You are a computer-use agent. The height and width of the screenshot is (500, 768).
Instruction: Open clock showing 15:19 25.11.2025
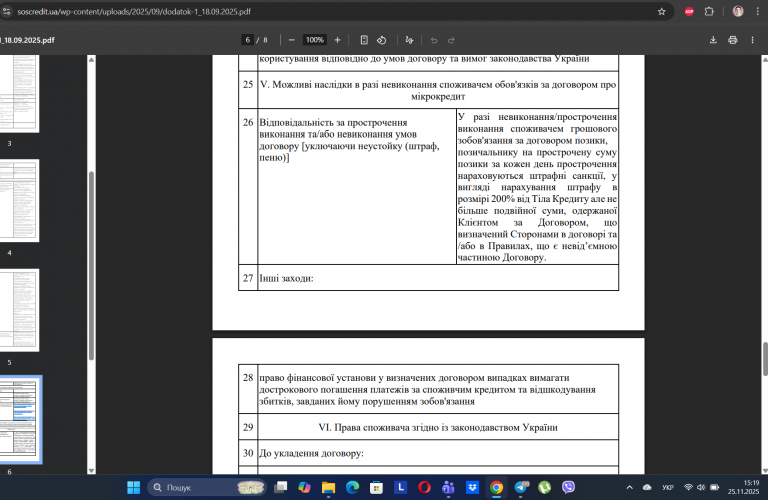click(x=744, y=487)
